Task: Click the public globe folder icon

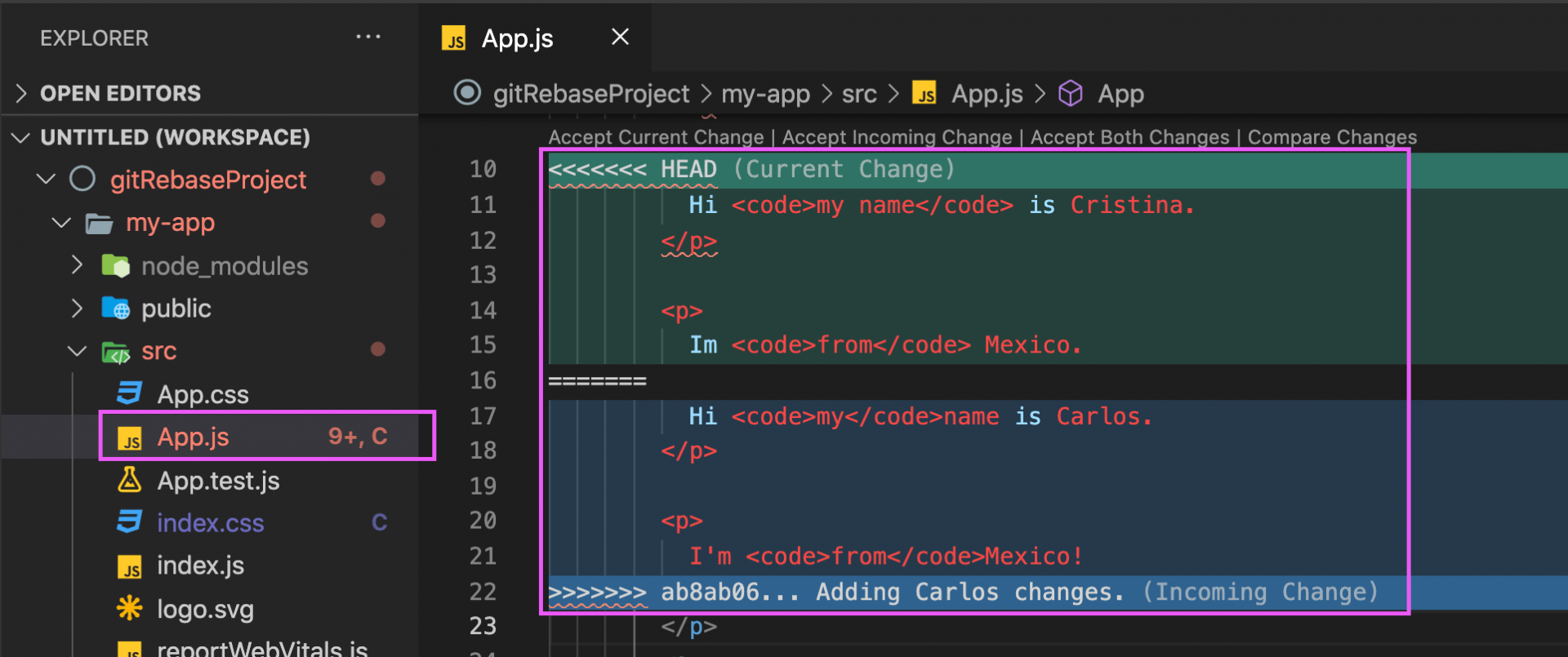Action: point(115,309)
